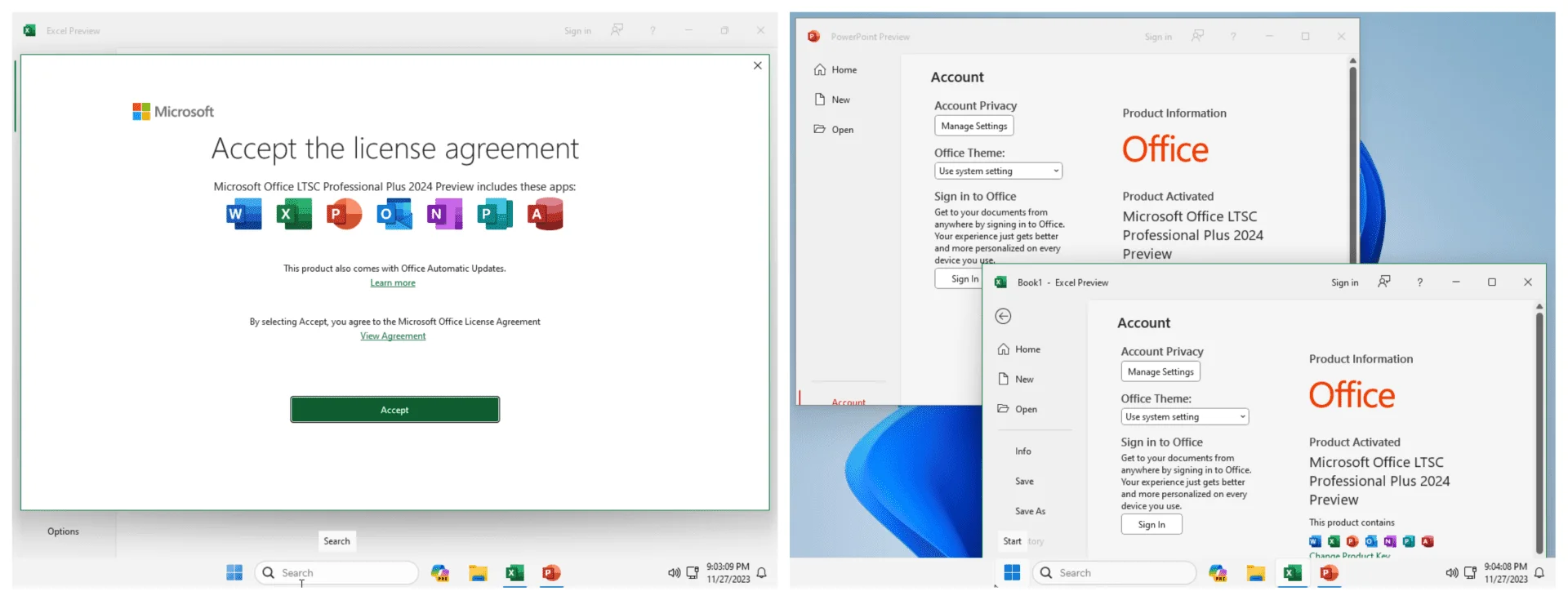Click help question mark in PowerPoint Preview

point(1233,37)
